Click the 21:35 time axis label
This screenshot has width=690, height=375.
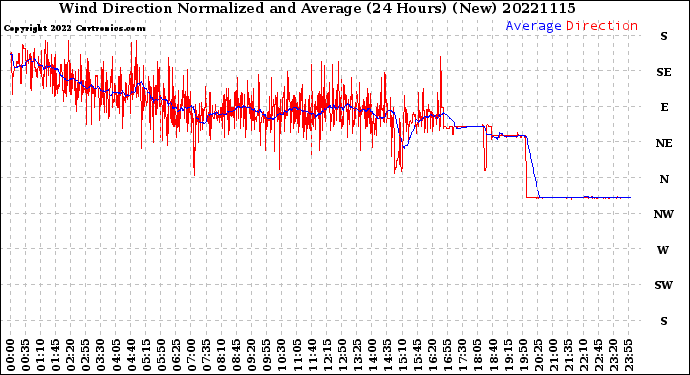click(x=568, y=355)
